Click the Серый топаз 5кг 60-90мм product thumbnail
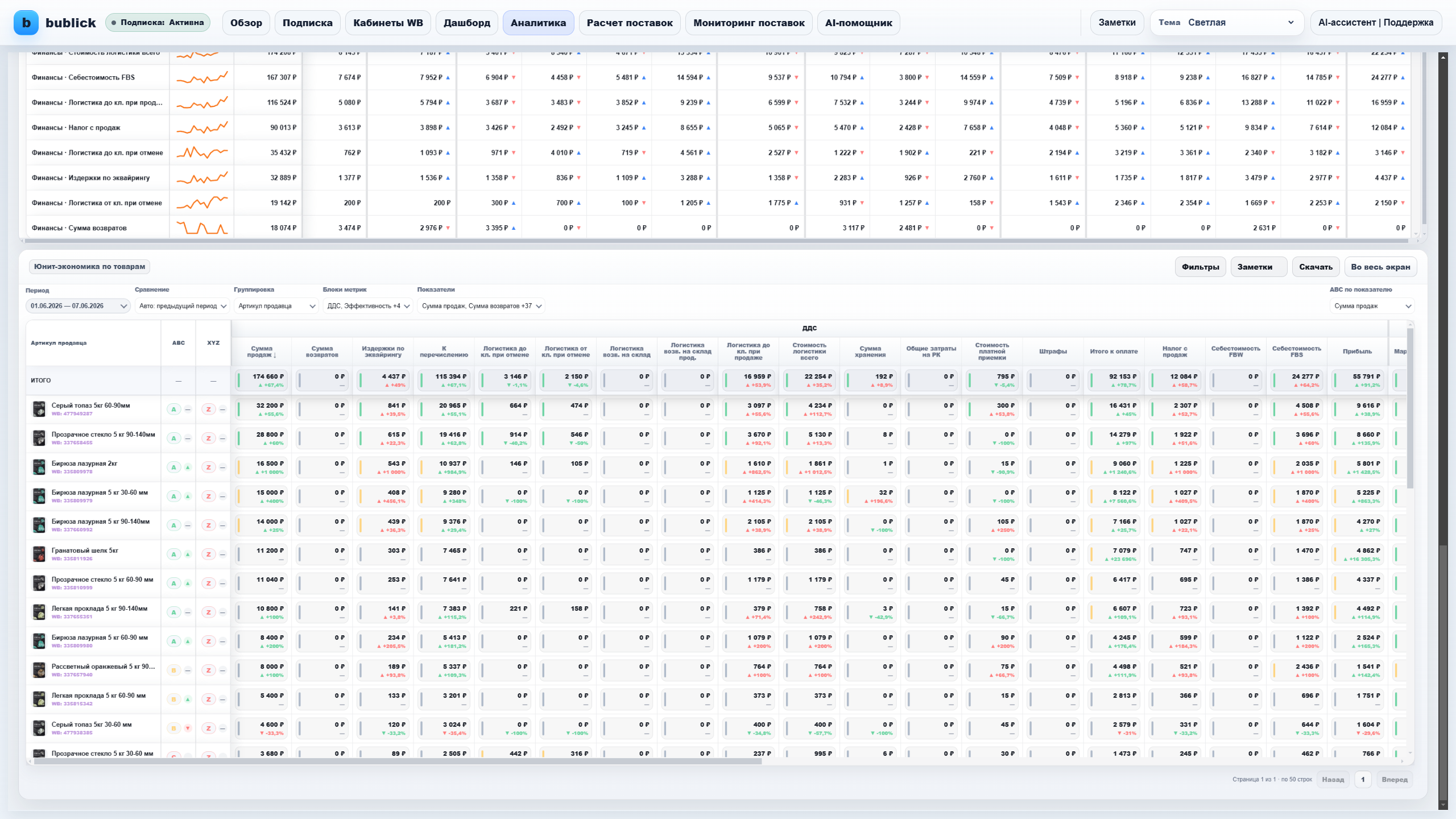1456x819 pixels. point(39,409)
